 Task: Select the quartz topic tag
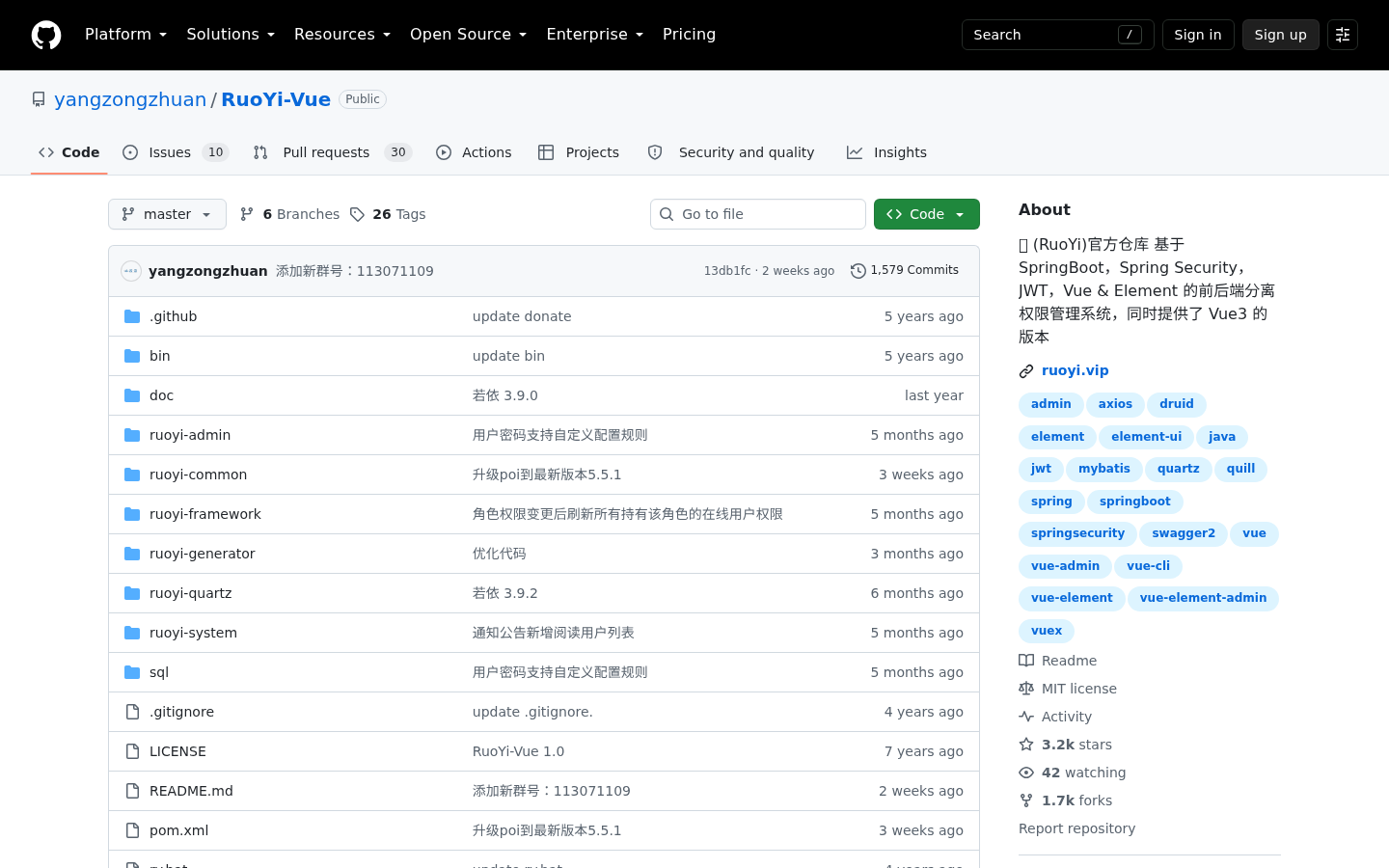click(1179, 469)
